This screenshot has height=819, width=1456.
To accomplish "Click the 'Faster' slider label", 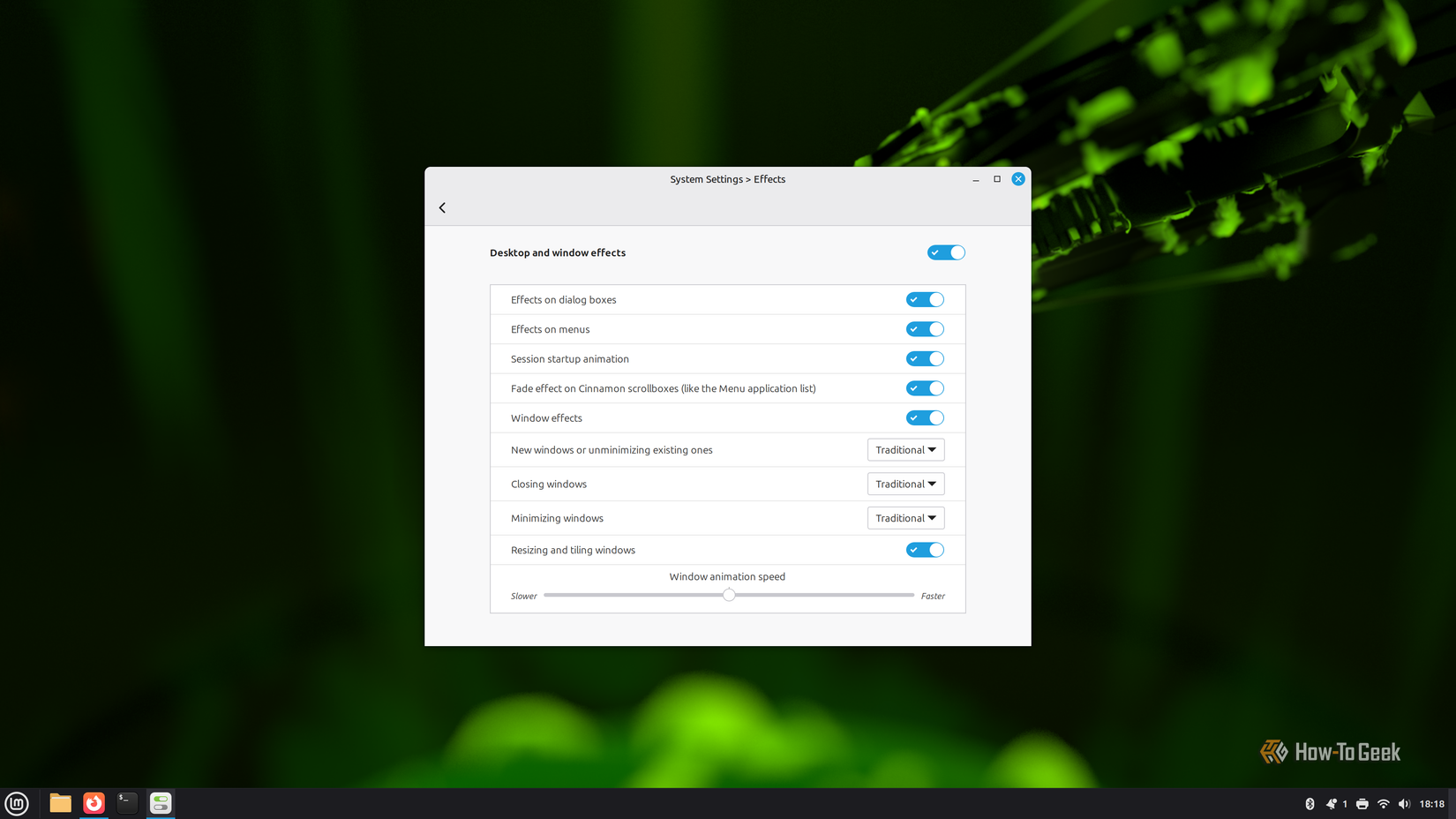I will point(933,596).
